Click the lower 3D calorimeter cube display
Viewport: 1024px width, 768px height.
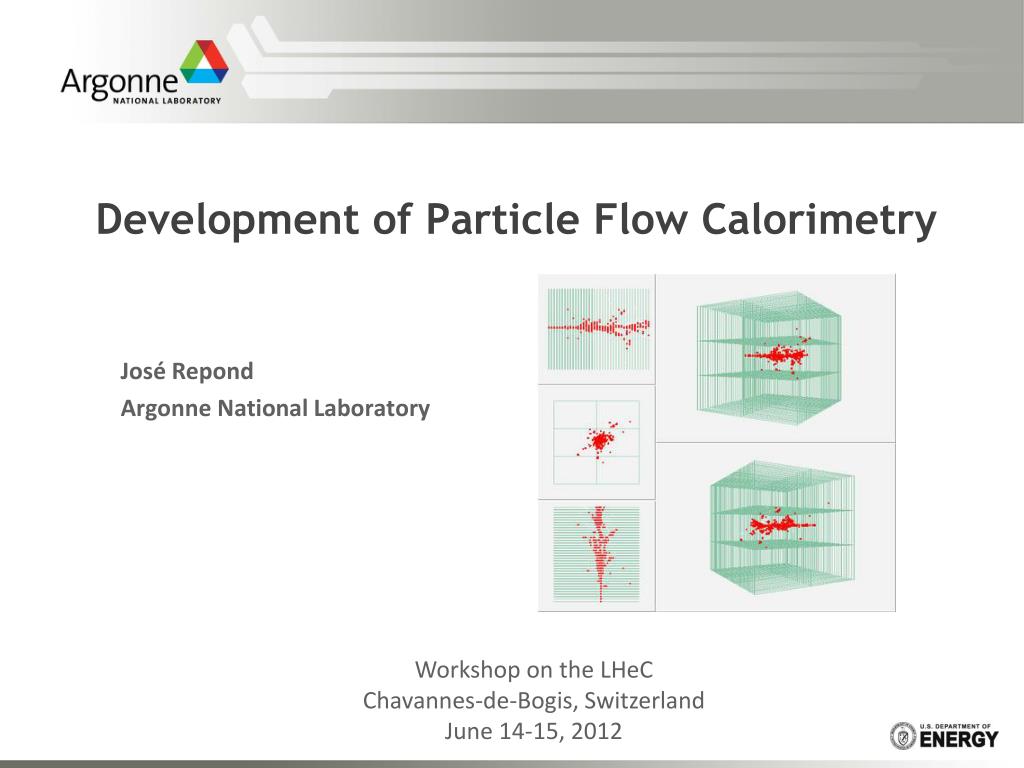click(775, 527)
